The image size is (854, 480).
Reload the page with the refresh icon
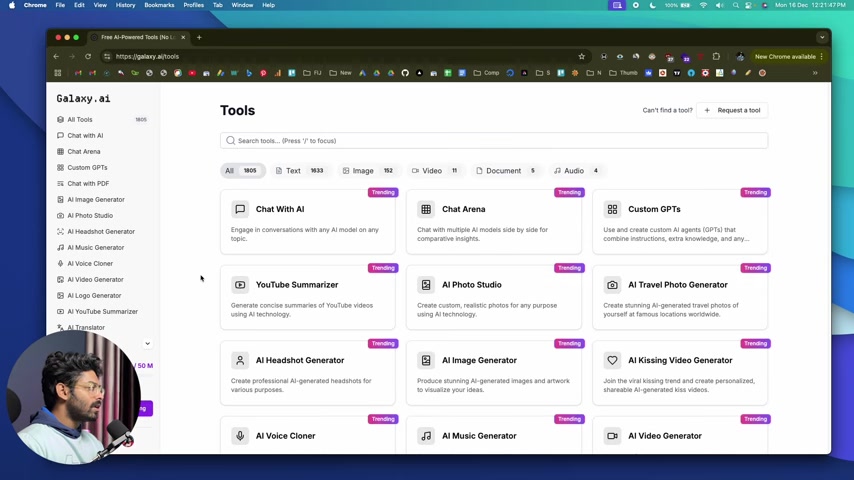click(x=88, y=56)
